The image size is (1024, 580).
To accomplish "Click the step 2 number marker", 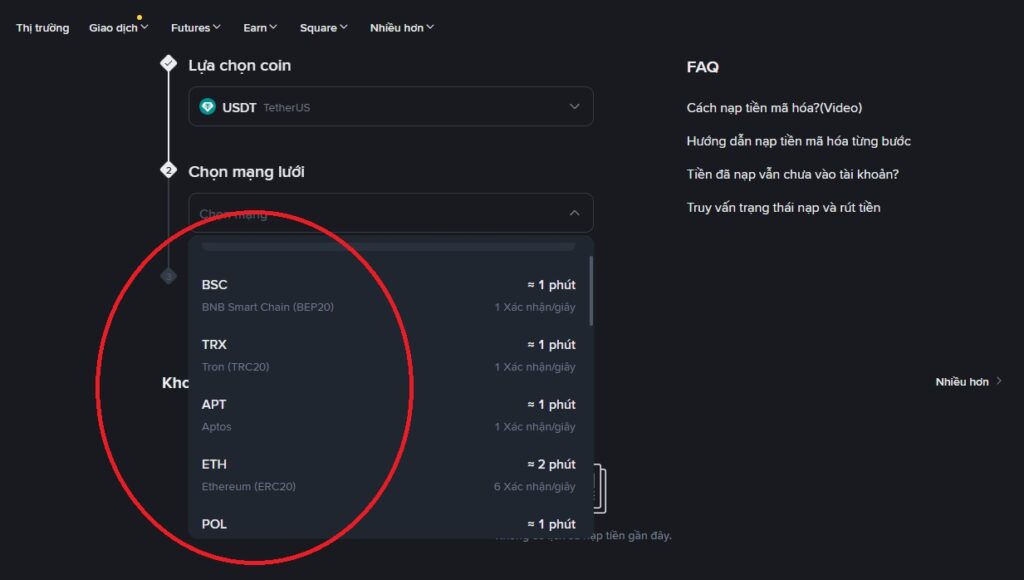I will [169, 170].
